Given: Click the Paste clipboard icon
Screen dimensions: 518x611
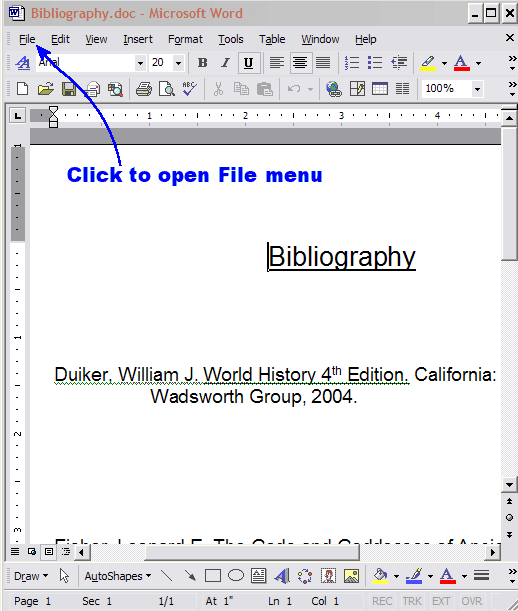Looking at the screenshot, I should (265, 89).
